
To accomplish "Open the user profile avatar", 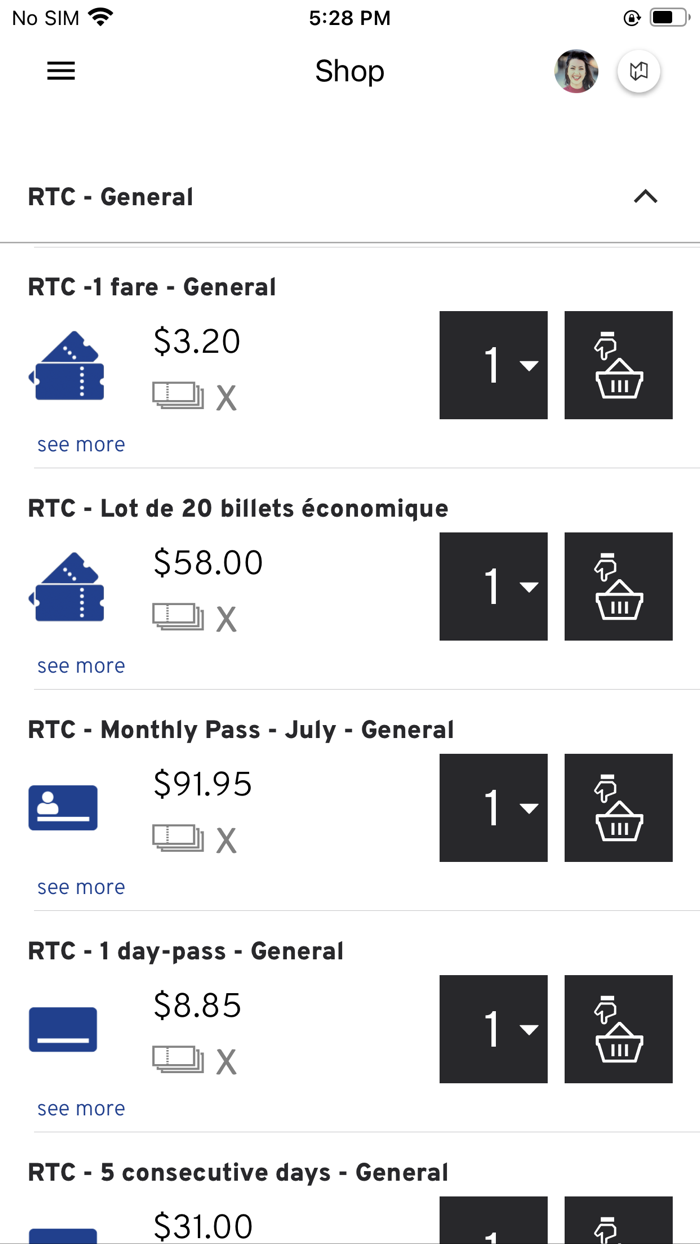I will (x=576, y=71).
